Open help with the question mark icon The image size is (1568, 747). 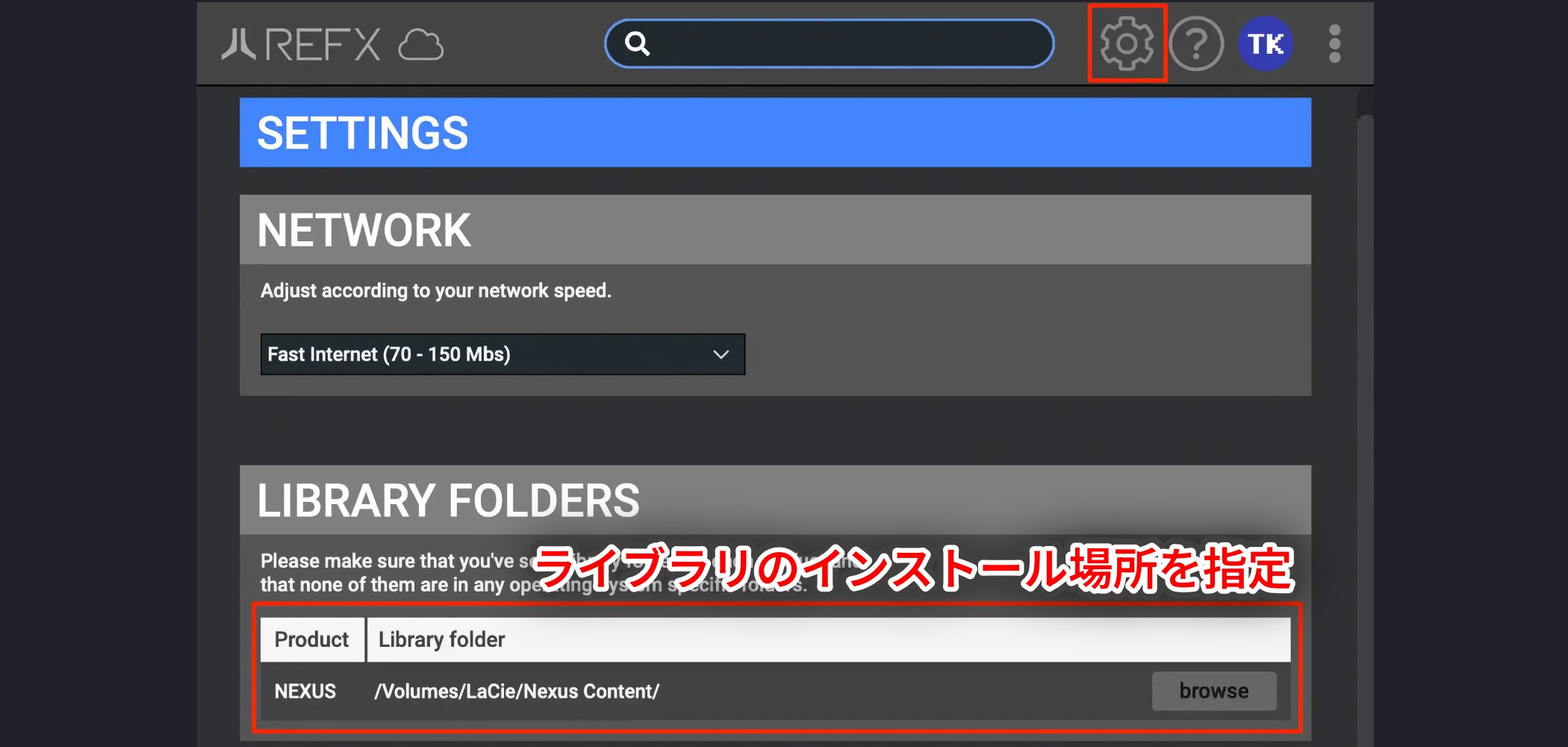coord(1196,44)
